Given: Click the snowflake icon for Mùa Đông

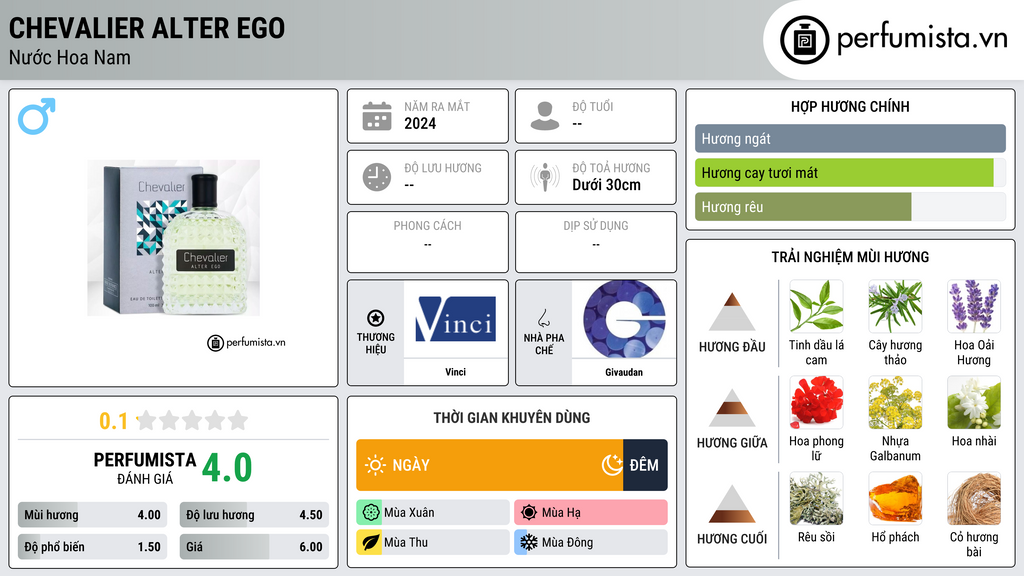Looking at the screenshot, I should [x=528, y=542].
